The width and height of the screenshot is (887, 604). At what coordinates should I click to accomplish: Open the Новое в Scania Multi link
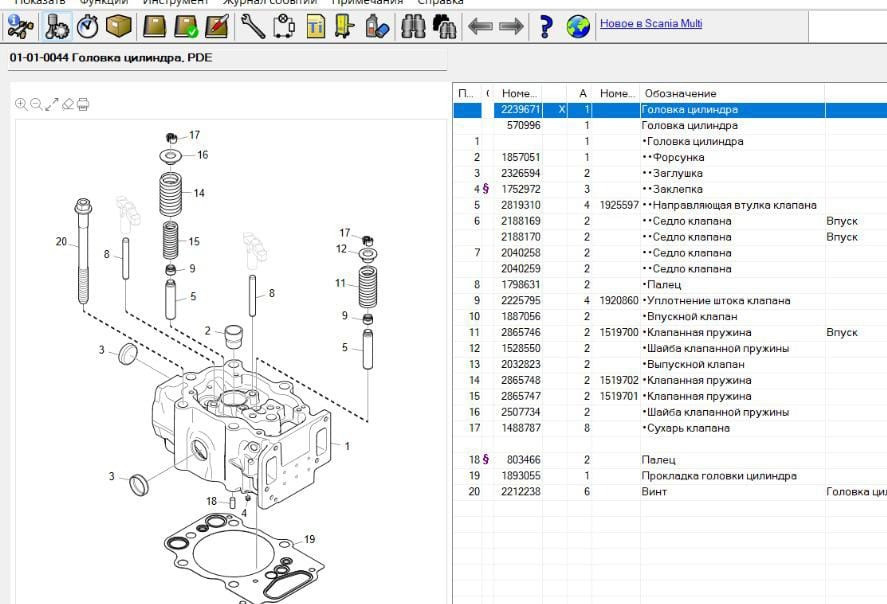(651, 23)
